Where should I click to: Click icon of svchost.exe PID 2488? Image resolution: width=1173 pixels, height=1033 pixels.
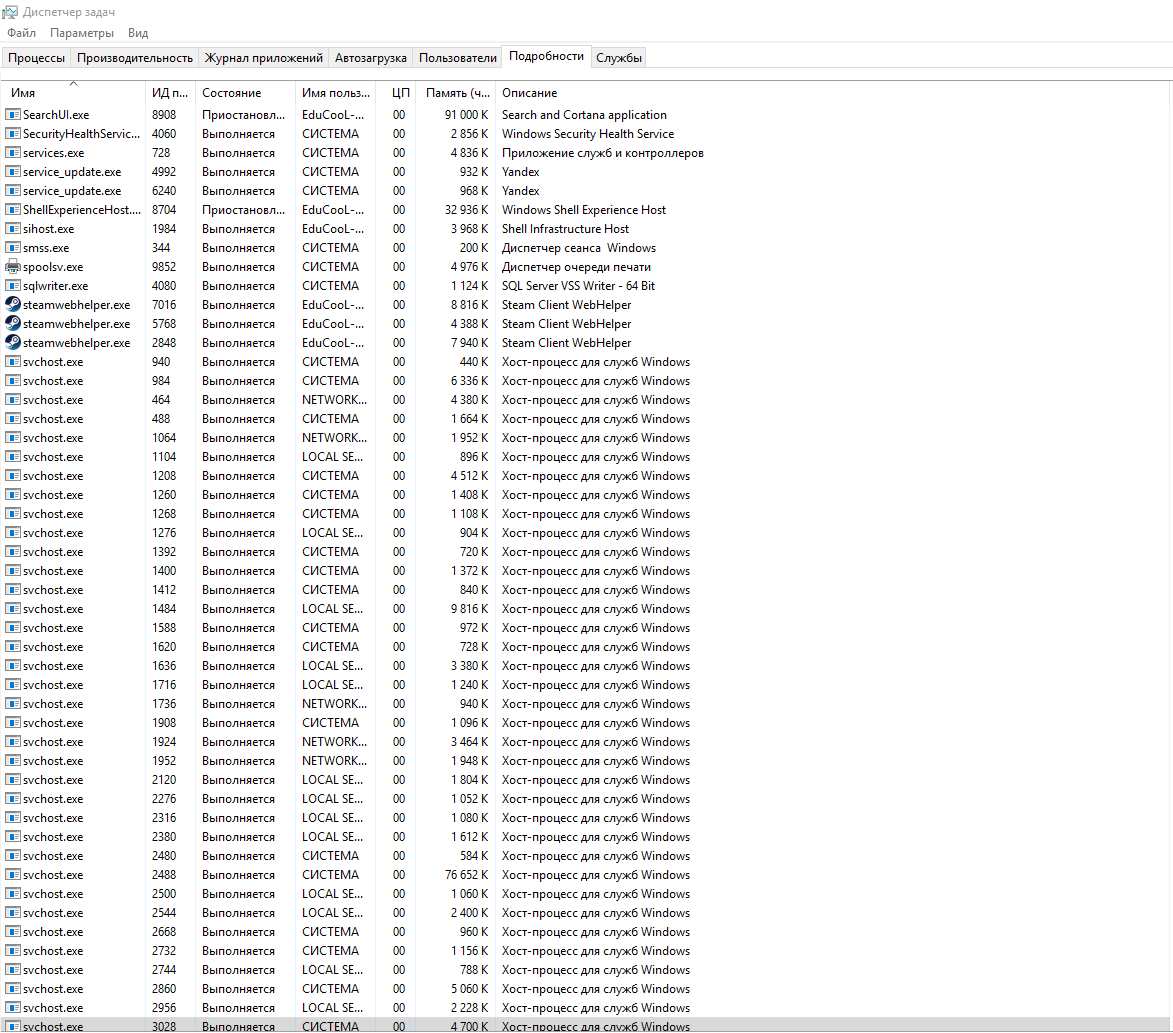point(13,874)
